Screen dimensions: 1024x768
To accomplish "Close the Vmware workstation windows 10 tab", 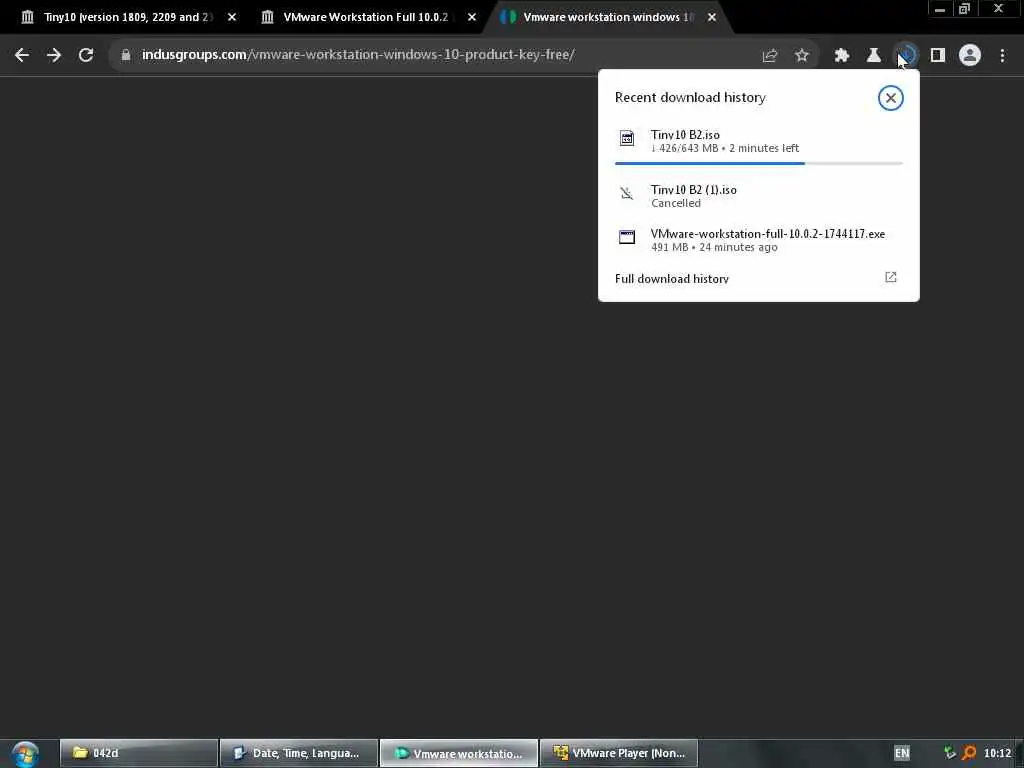I will (712, 18).
